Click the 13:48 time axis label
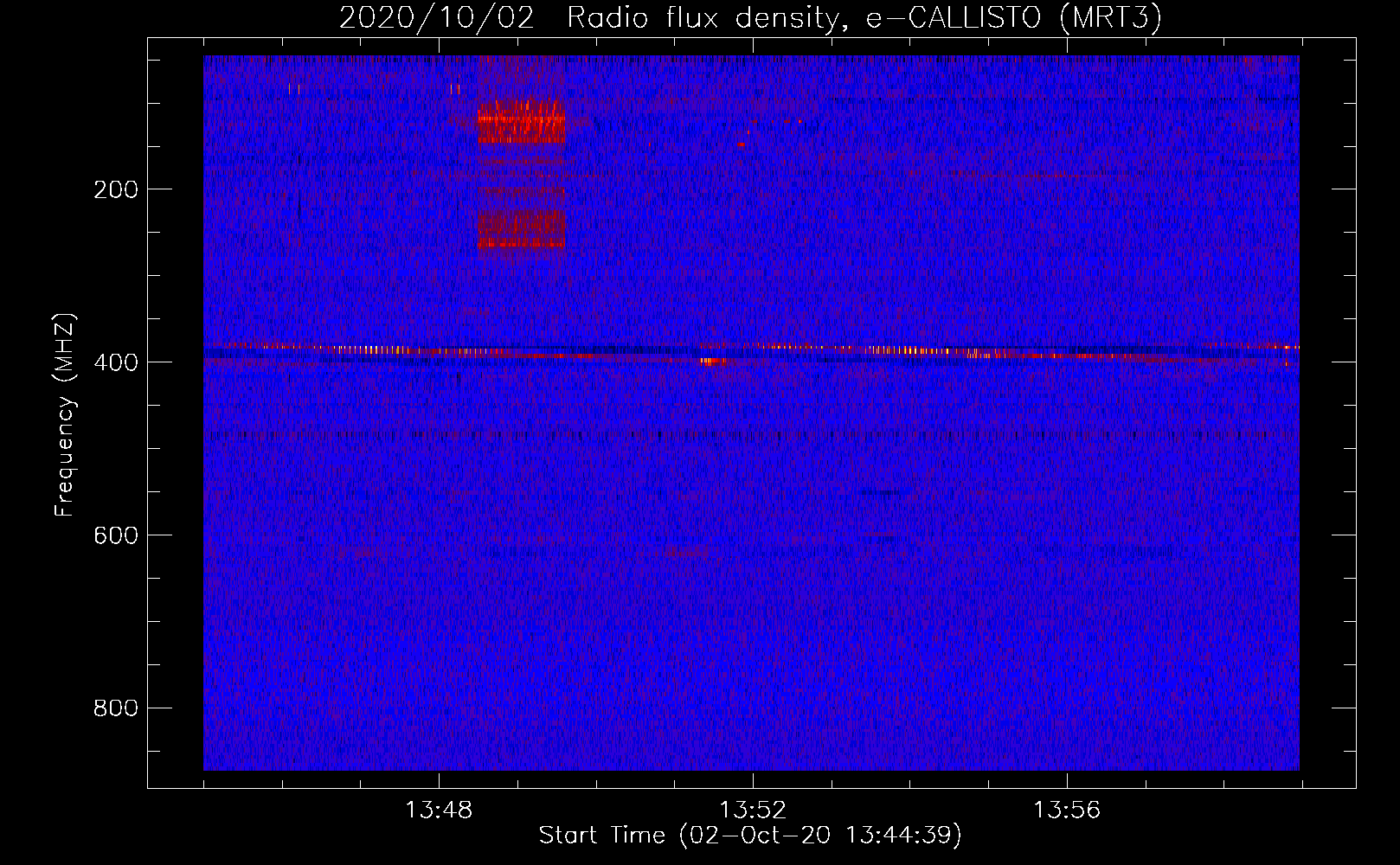Screen dimensions: 1400x865 [x=439, y=810]
